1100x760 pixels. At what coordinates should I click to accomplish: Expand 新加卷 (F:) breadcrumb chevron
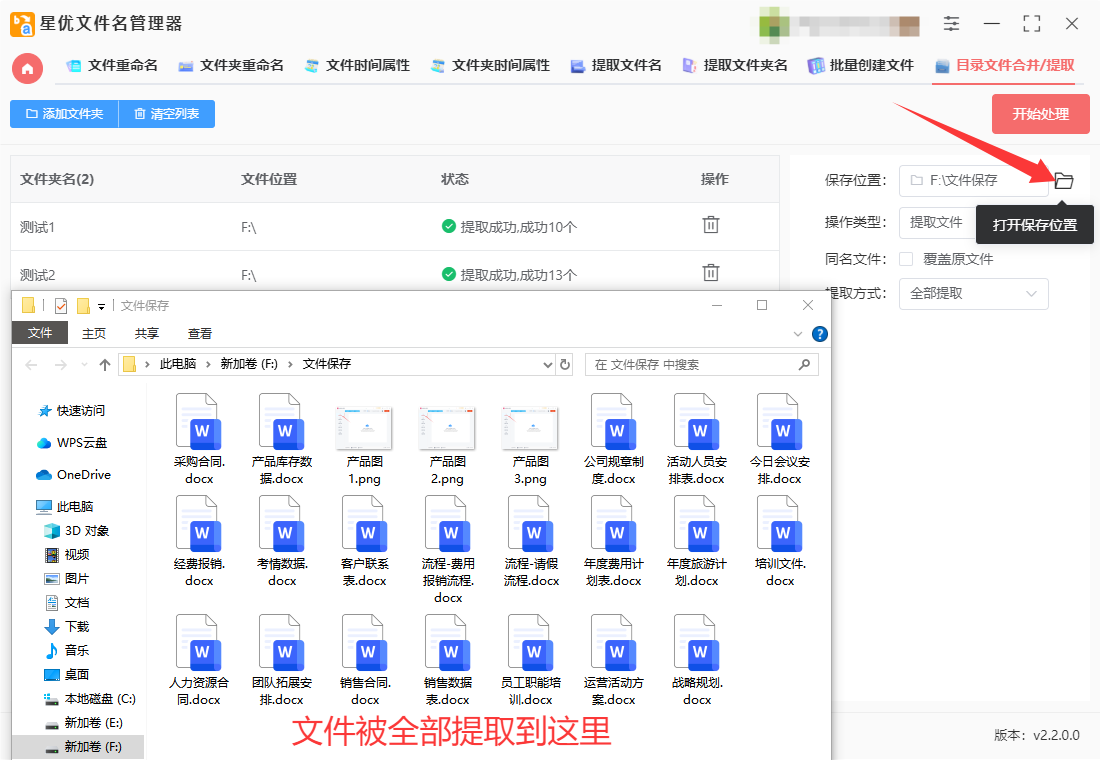tap(290, 364)
